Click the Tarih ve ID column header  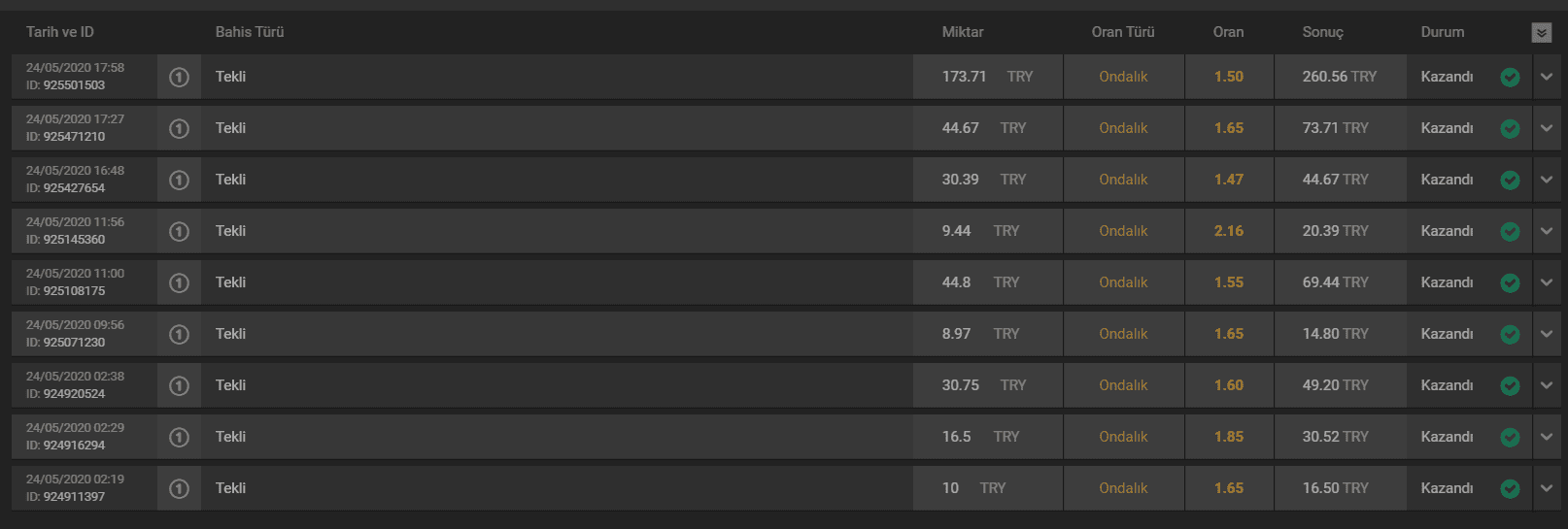coord(60,32)
